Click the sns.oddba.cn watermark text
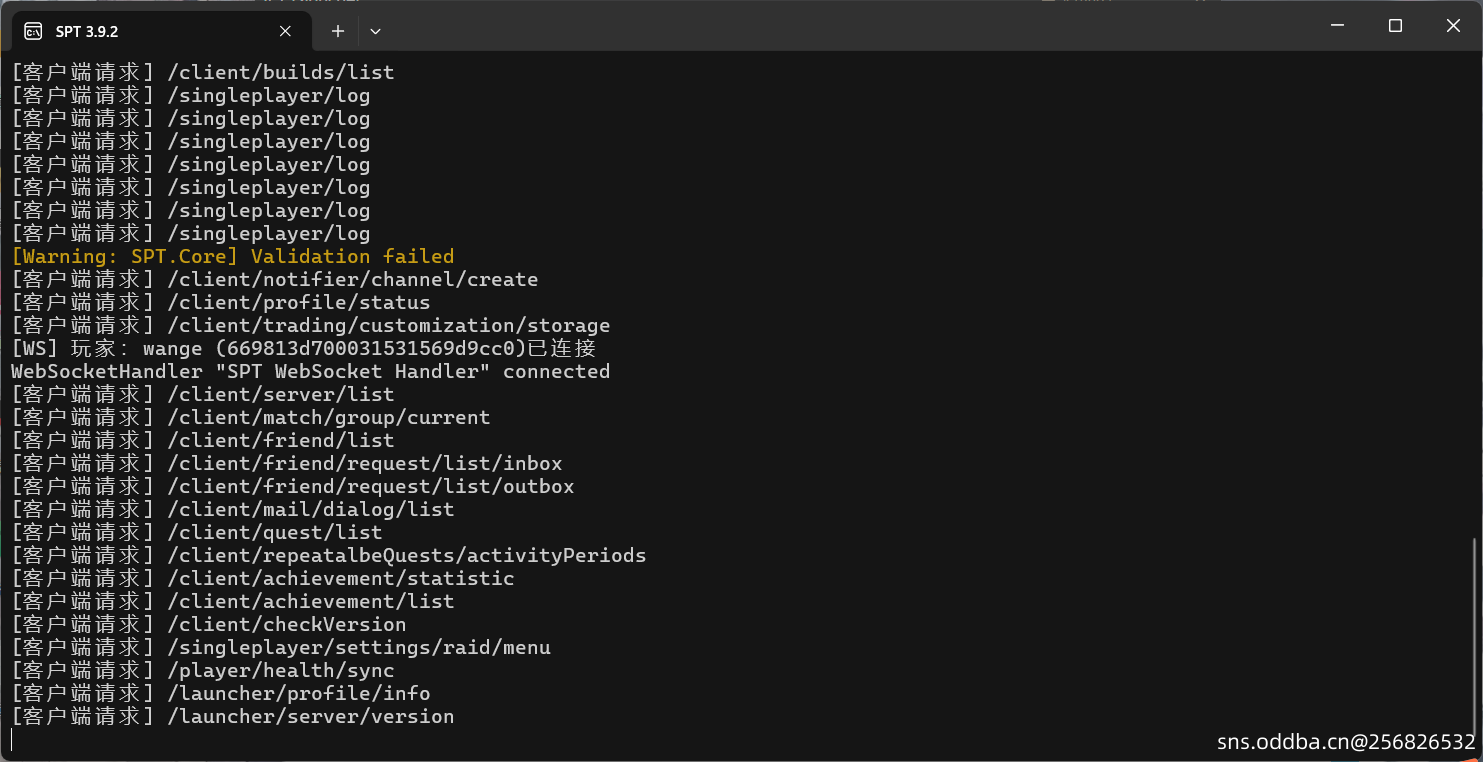Screen dimensions: 1483x762 point(1345,742)
